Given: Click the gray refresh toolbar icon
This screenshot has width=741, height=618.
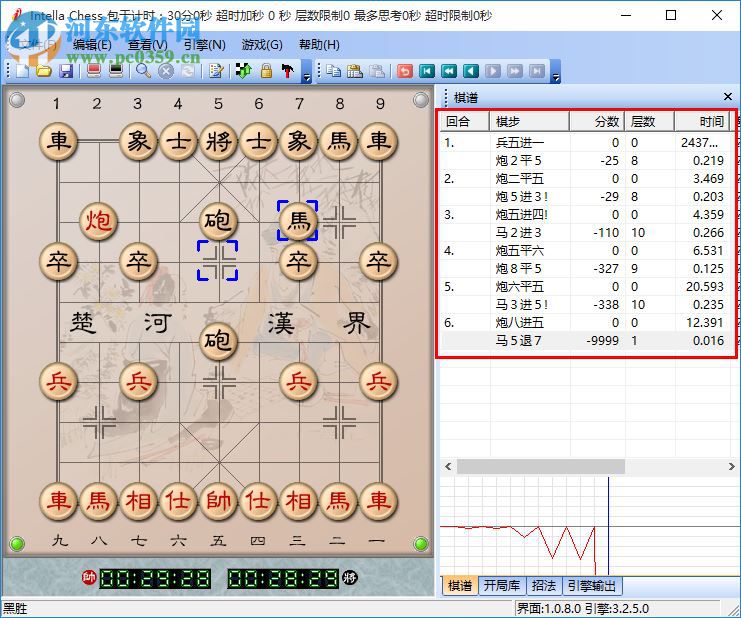Looking at the screenshot, I should click(x=188, y=71).
